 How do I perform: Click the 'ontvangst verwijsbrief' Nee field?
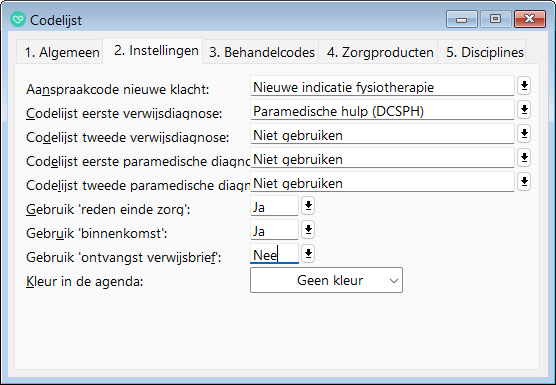(x=274, y=254)
